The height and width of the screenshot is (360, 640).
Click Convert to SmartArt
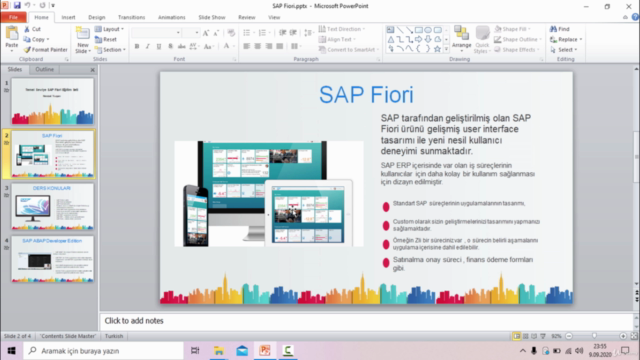tap(349, 49)
